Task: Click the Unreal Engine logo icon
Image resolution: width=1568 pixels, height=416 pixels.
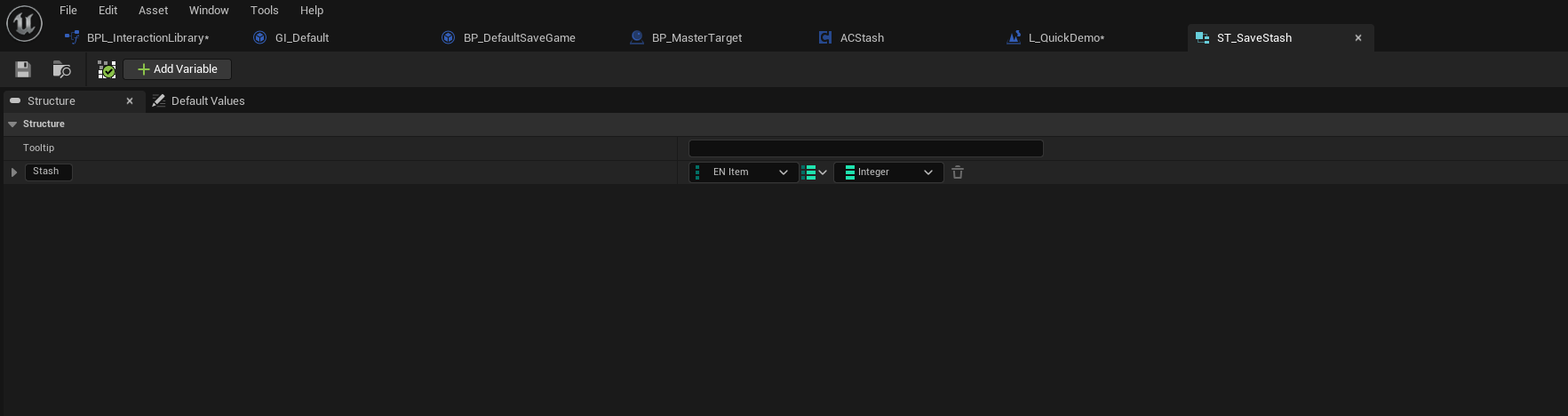Action: click(24, 23)
